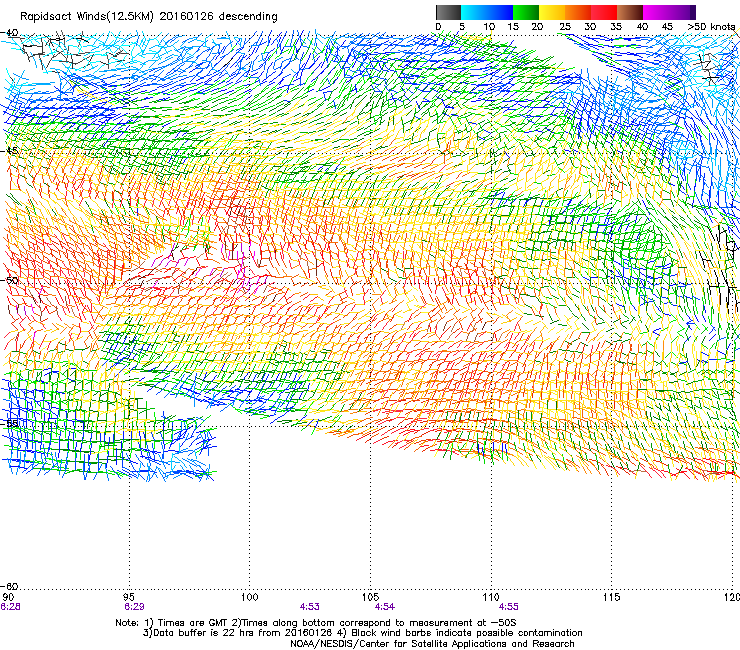Click the purple time stamp 4:53
Image resolution: width=740 pixels, height=650 pixels.
click(x=310, y=607)
